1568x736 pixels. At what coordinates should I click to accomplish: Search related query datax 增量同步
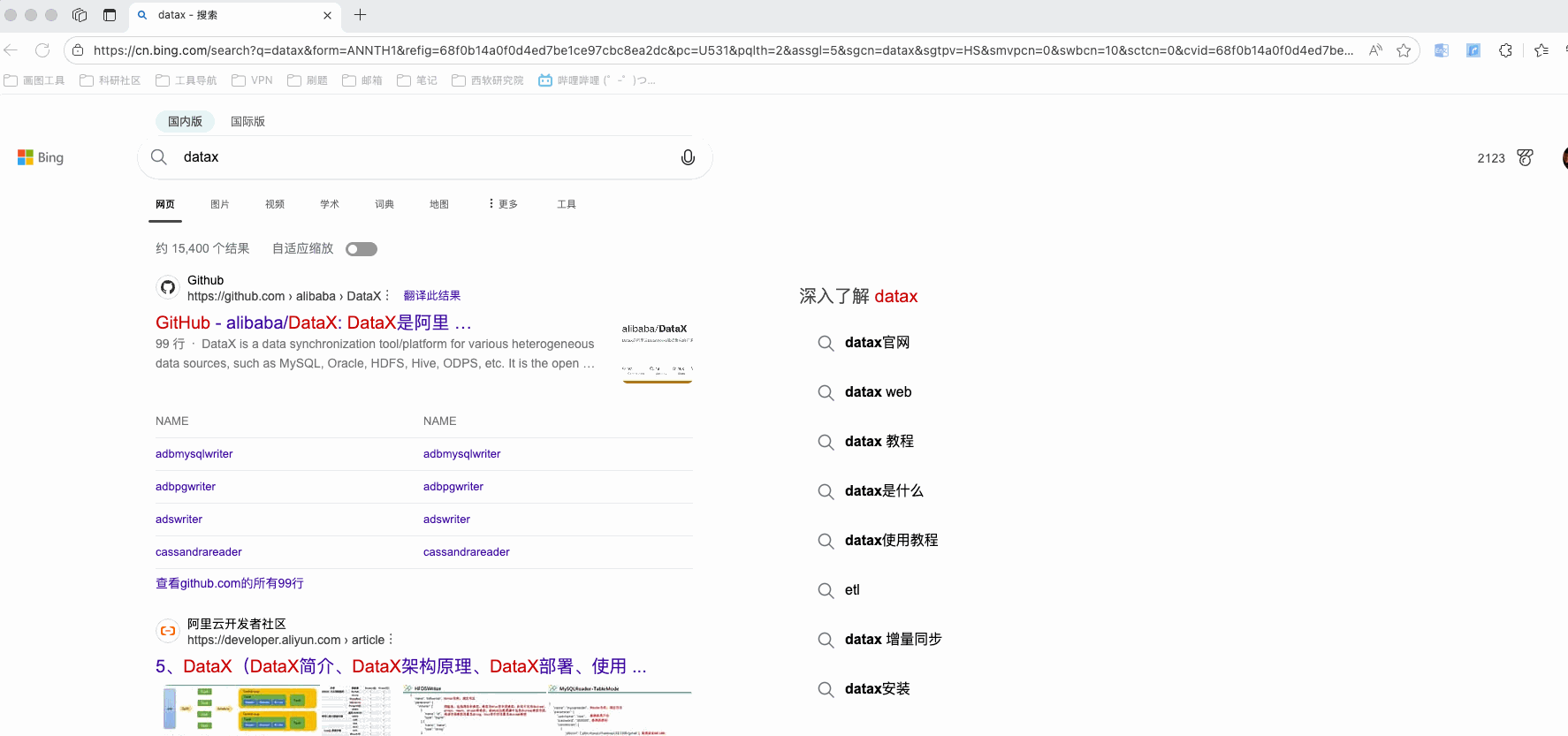tap(894, 640)
